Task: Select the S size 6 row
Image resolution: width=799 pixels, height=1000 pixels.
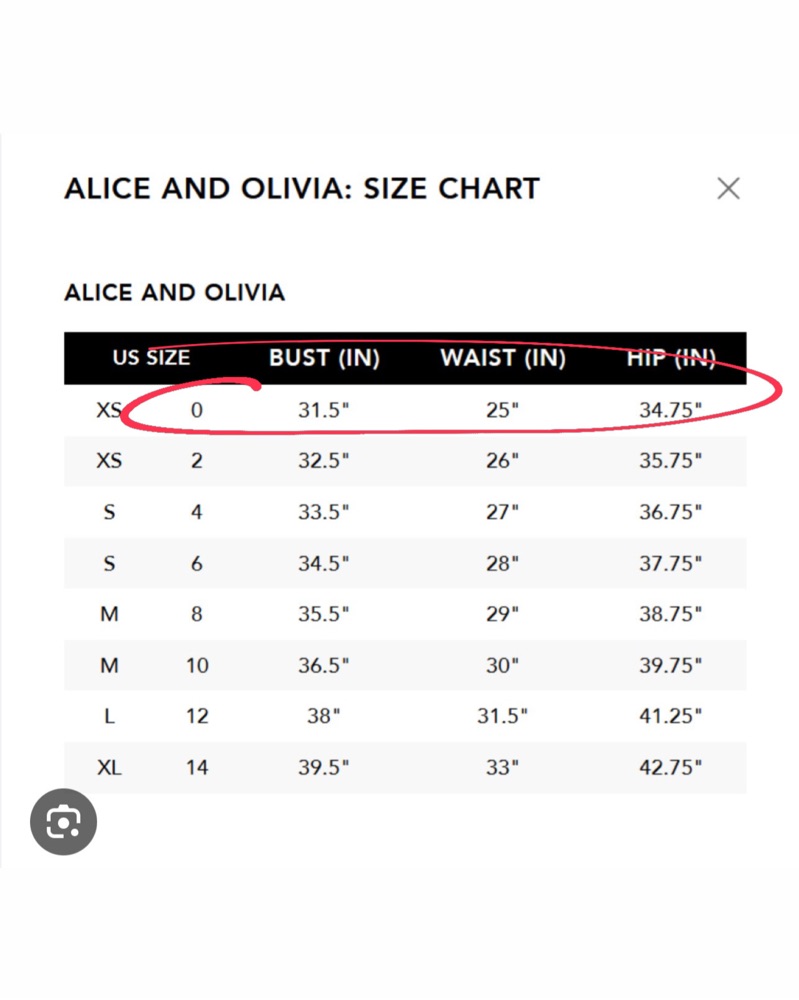Action: click(405, 563)
